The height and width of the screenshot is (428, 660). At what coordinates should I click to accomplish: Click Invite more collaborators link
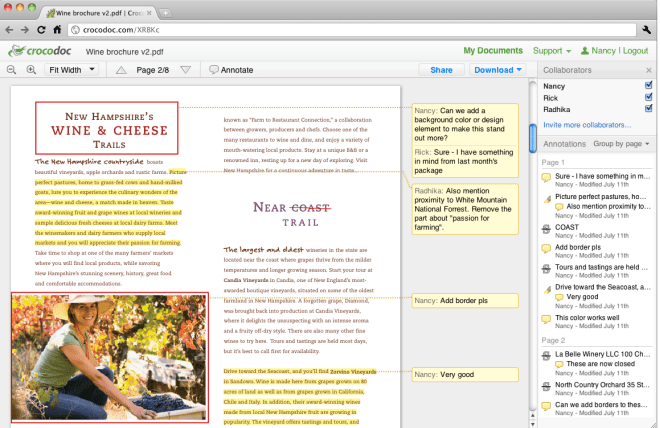(587, 125)
